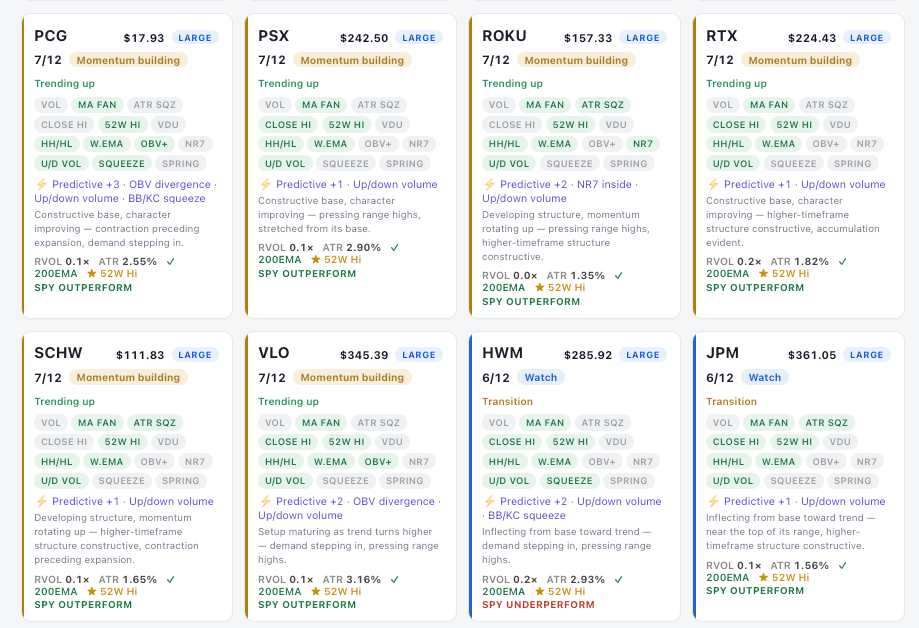
Task: Click SPY UNDERPERFORM label on HWM card
Action: click(x=538, y=605)
